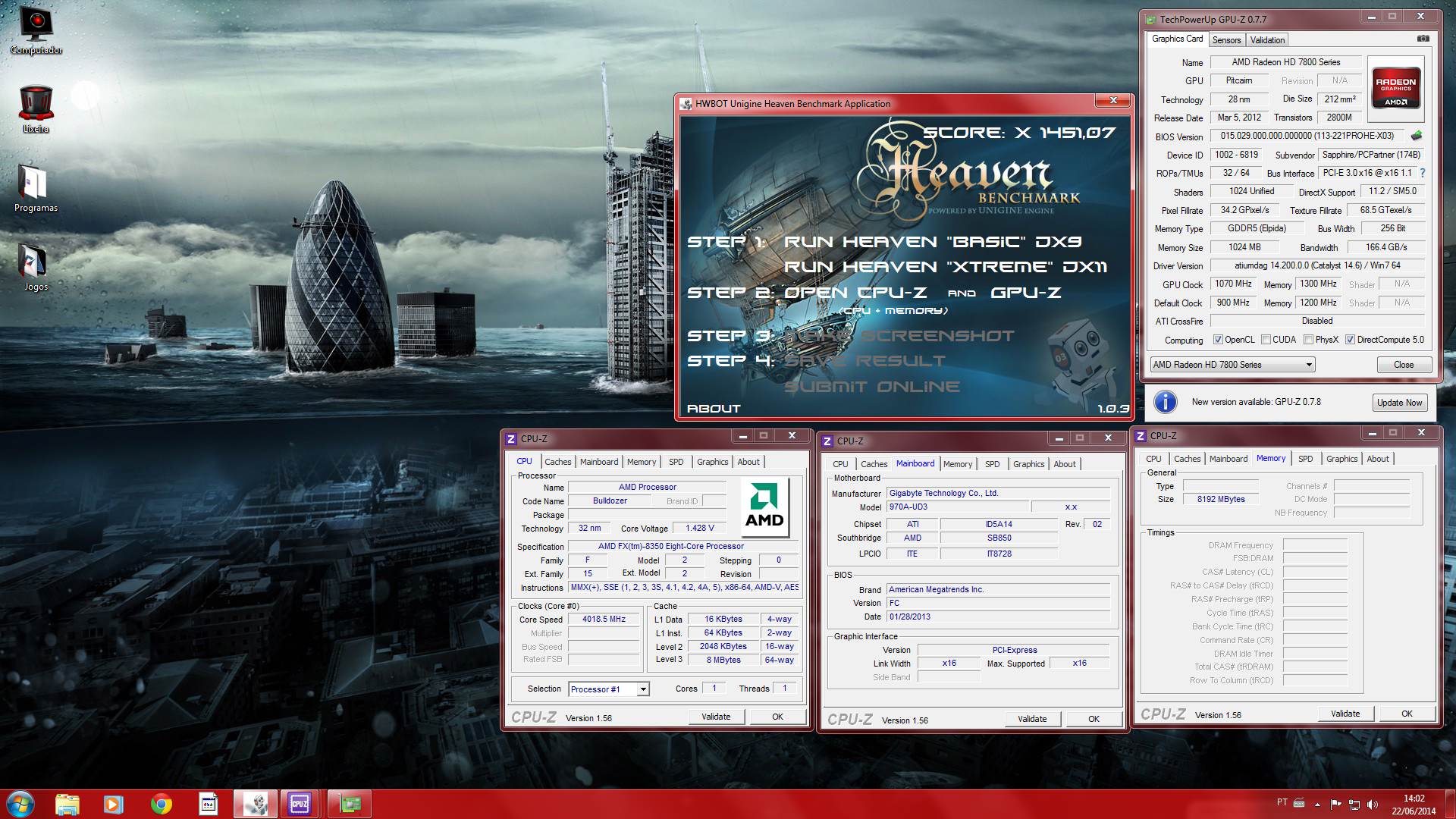This screenshot has height=819, width=1456.
Task: Show hidden tray icons arrow
Action: [x=1317, y=804]
